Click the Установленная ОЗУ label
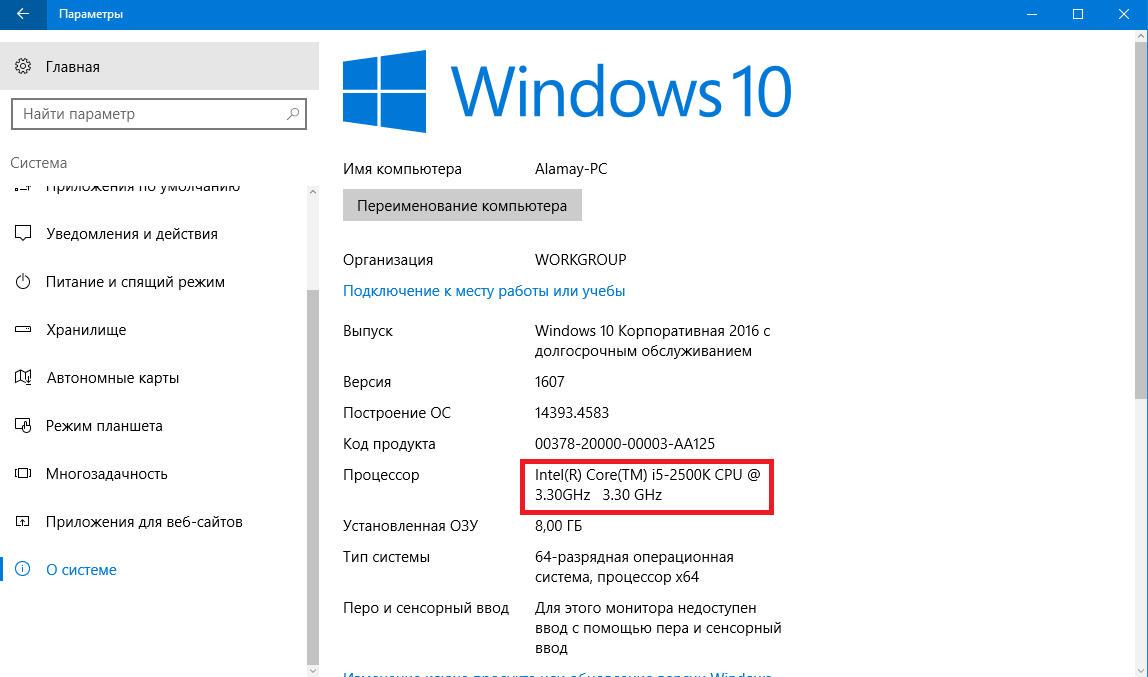This screenshot has width=1148, height=677. tap(410, 526)
